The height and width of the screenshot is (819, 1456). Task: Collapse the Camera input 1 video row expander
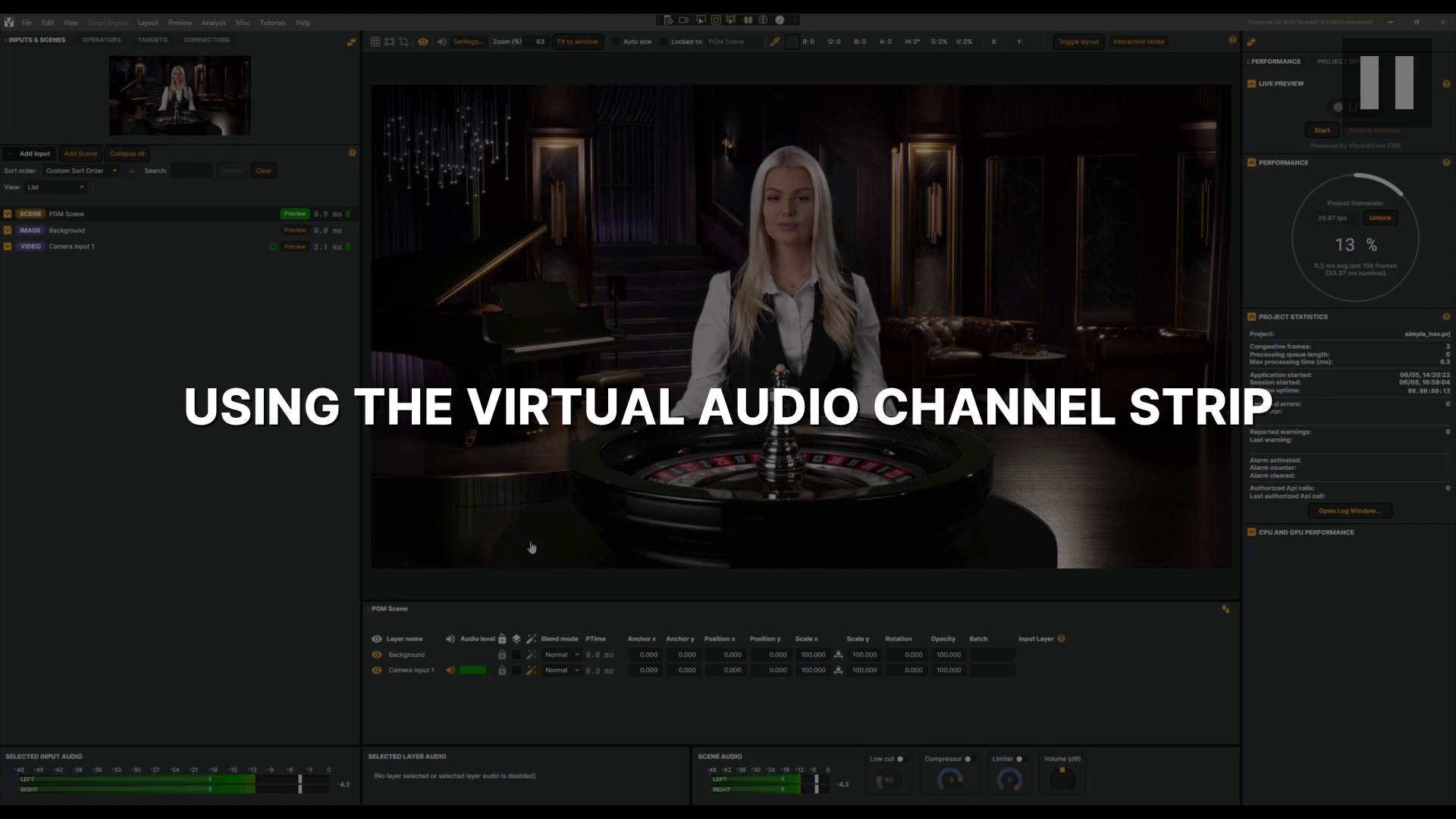(x=8, y=246)
